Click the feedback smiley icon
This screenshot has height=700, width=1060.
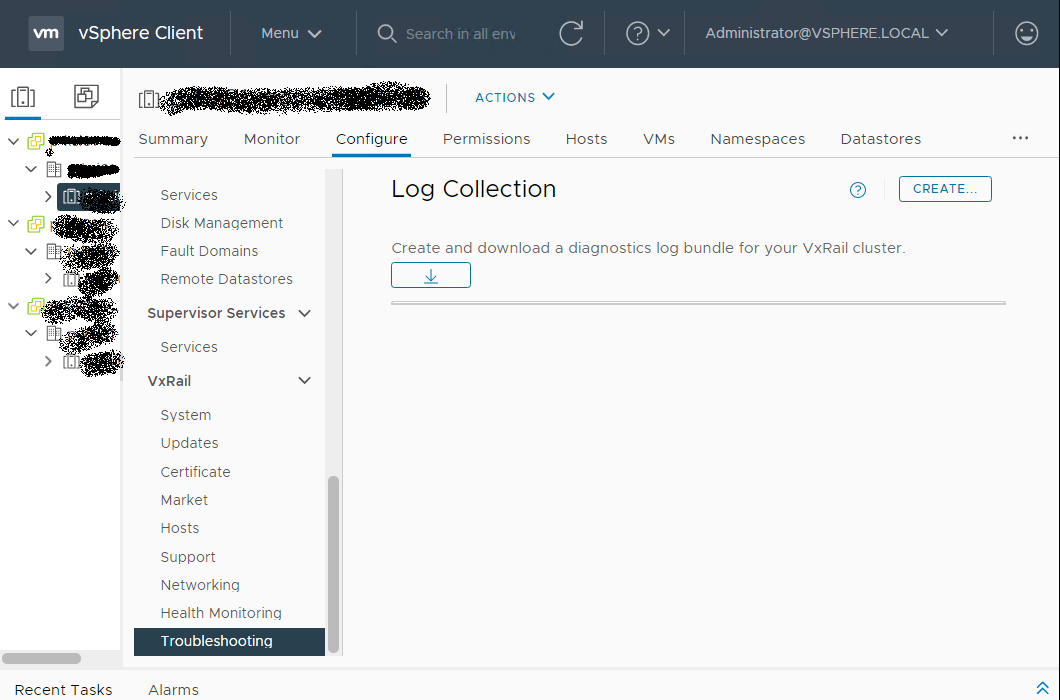[1026, 33]
